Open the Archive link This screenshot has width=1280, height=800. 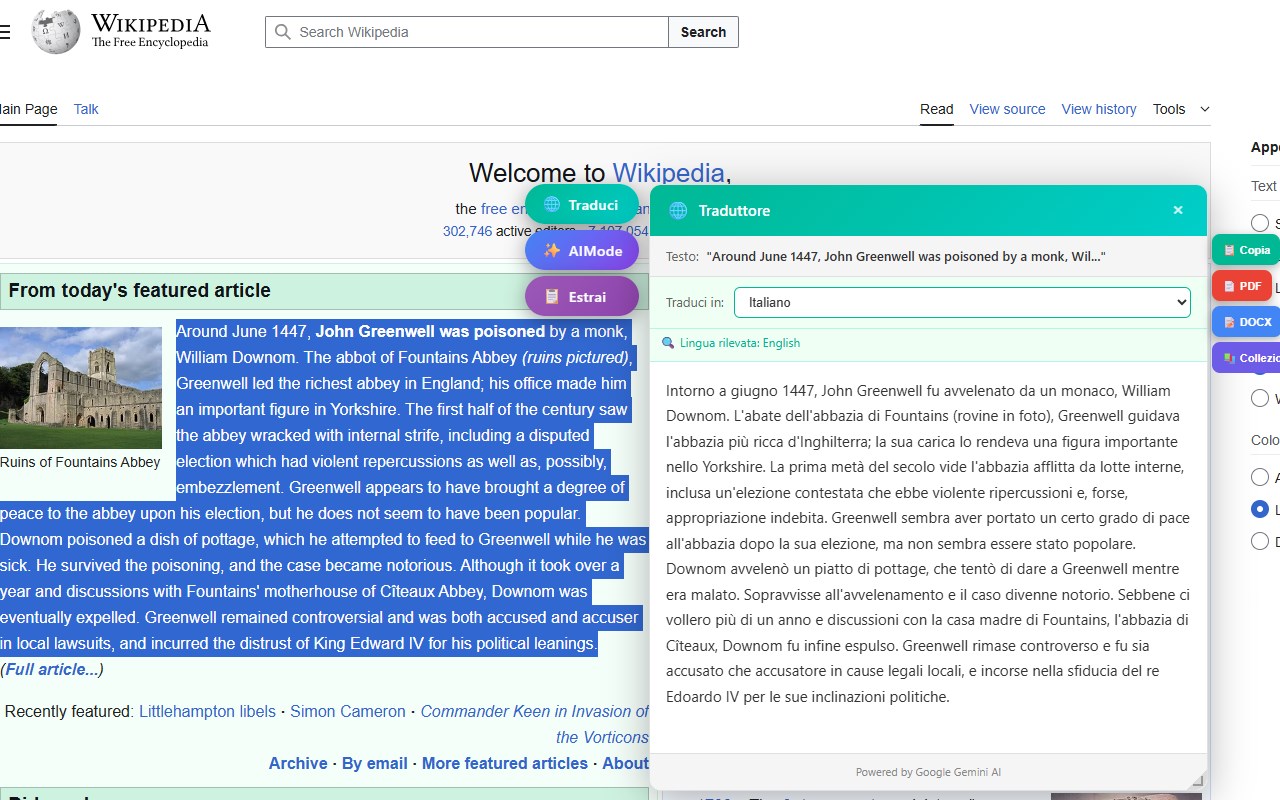point(298,763)
